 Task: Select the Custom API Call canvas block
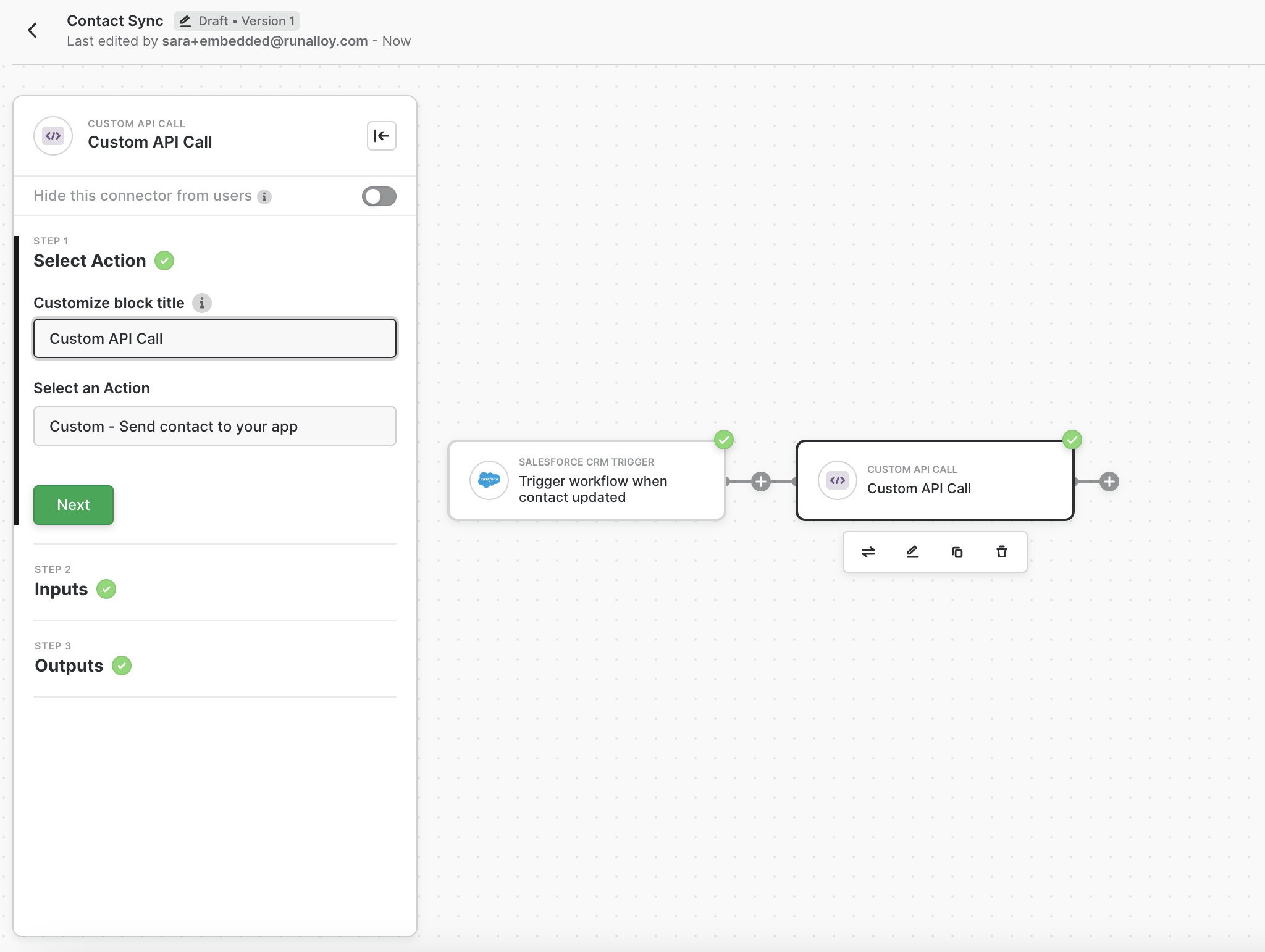click(x=935, y=481)
